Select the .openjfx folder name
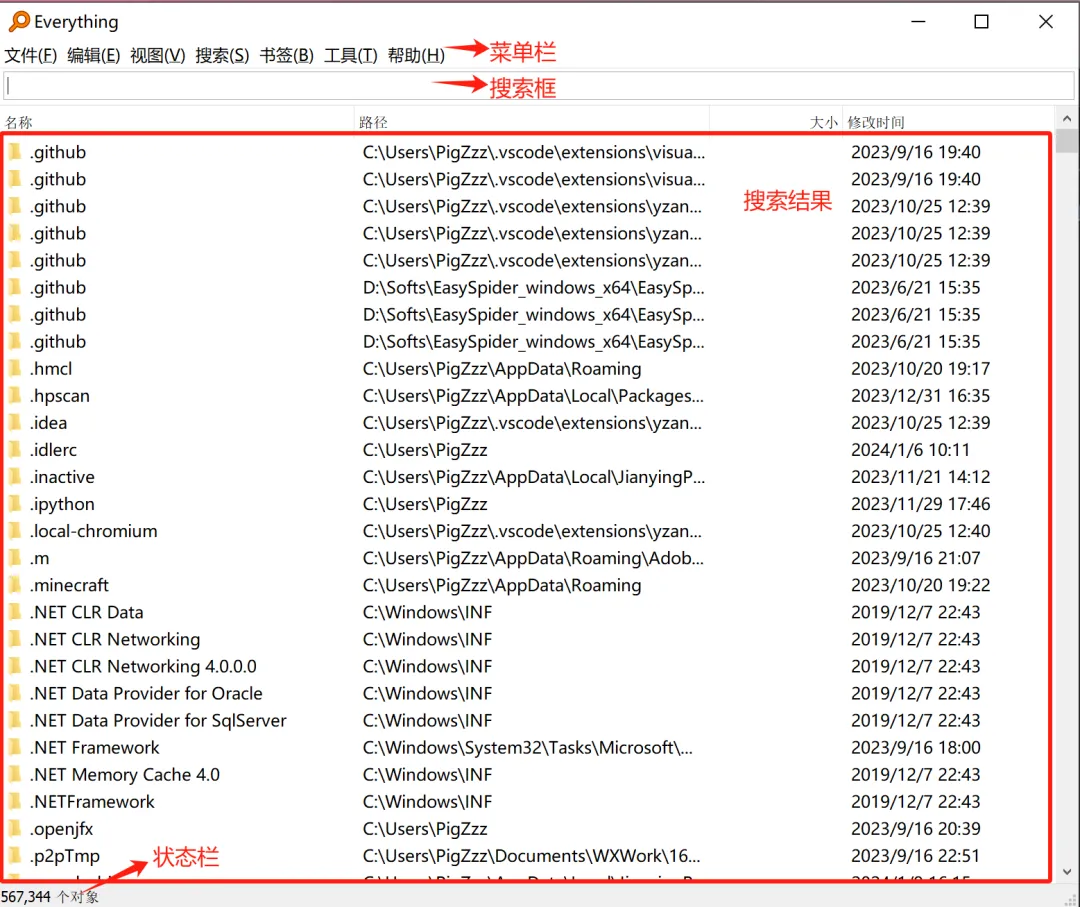 pyautogui.click(x=61, y=829)
